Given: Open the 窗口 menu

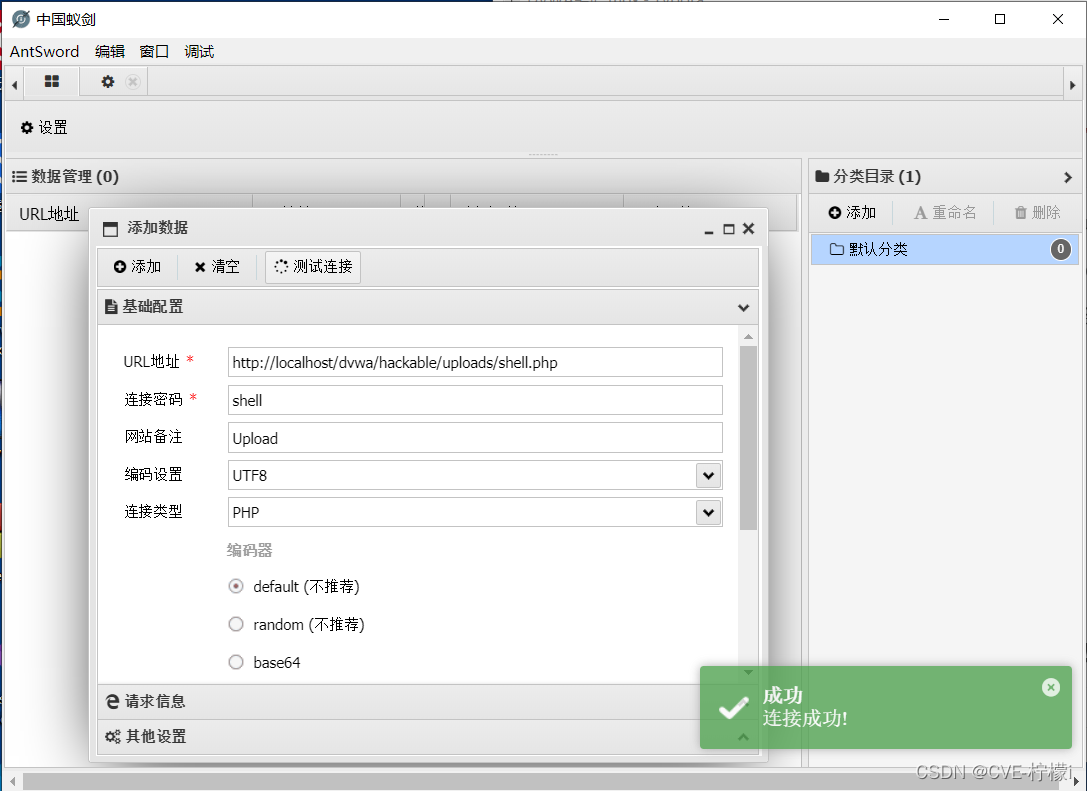Looking at the screenshot, I should tap(154, 51).
